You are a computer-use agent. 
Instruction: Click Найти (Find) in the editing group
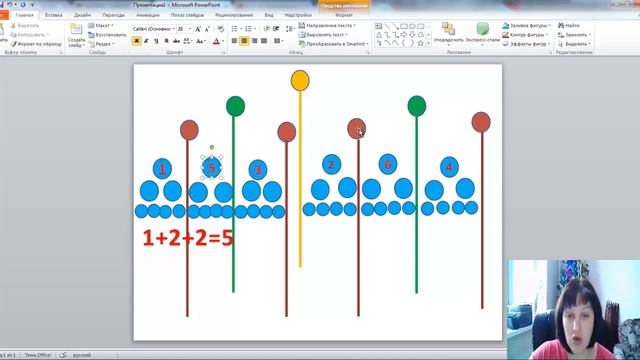click(569, 25)
